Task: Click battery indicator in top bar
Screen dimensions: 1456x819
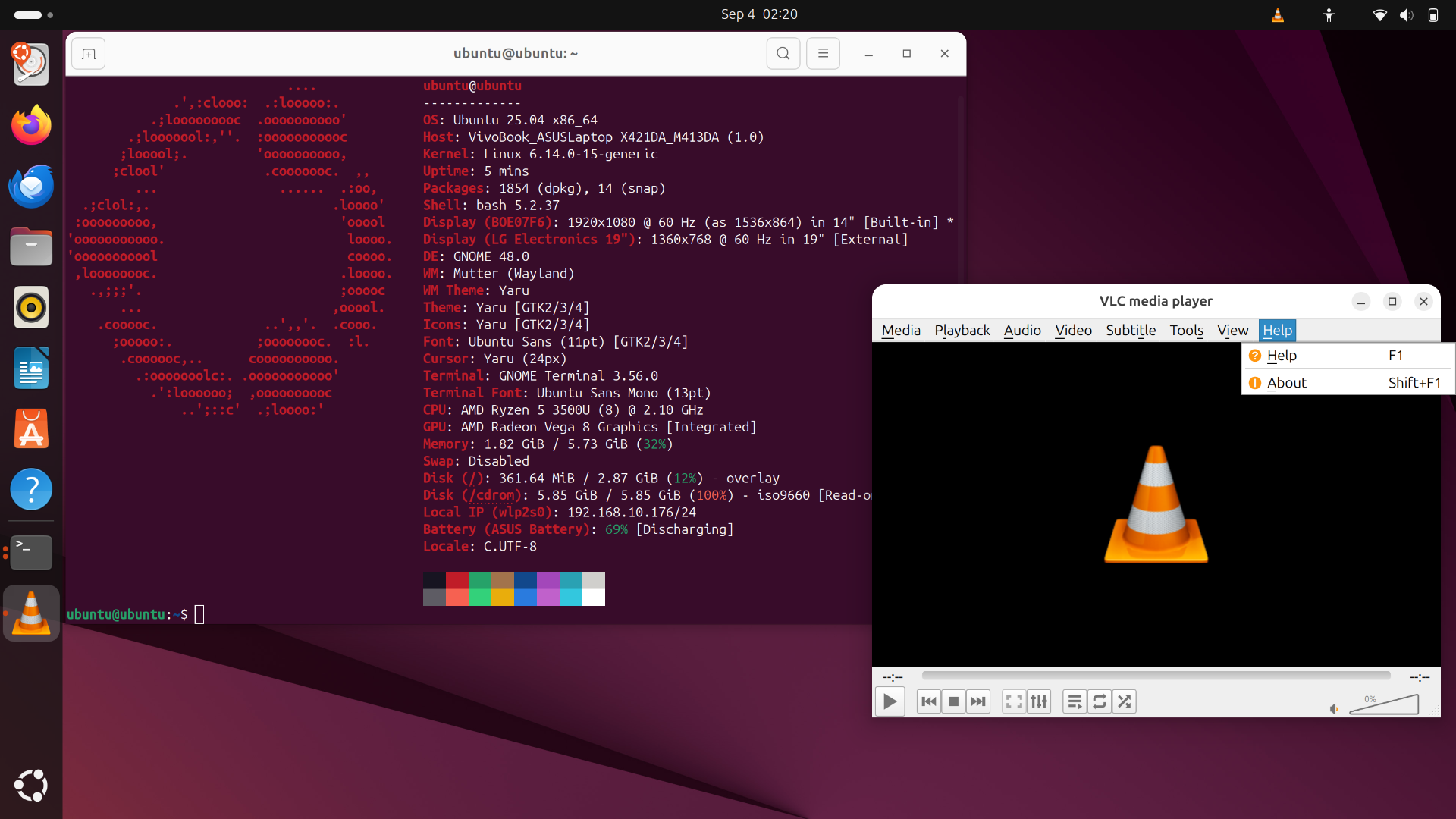Action: [1432, 14]
